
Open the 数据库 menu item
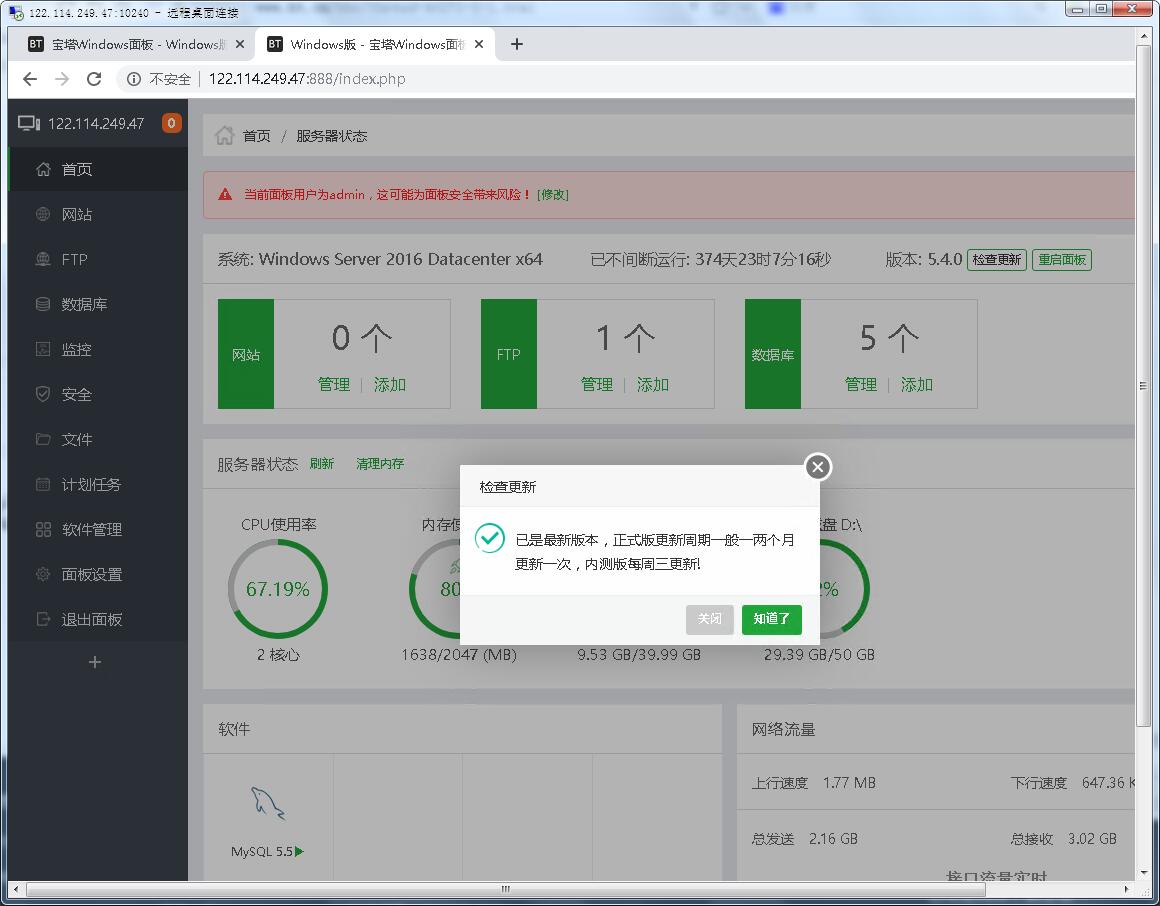(98, 304)
